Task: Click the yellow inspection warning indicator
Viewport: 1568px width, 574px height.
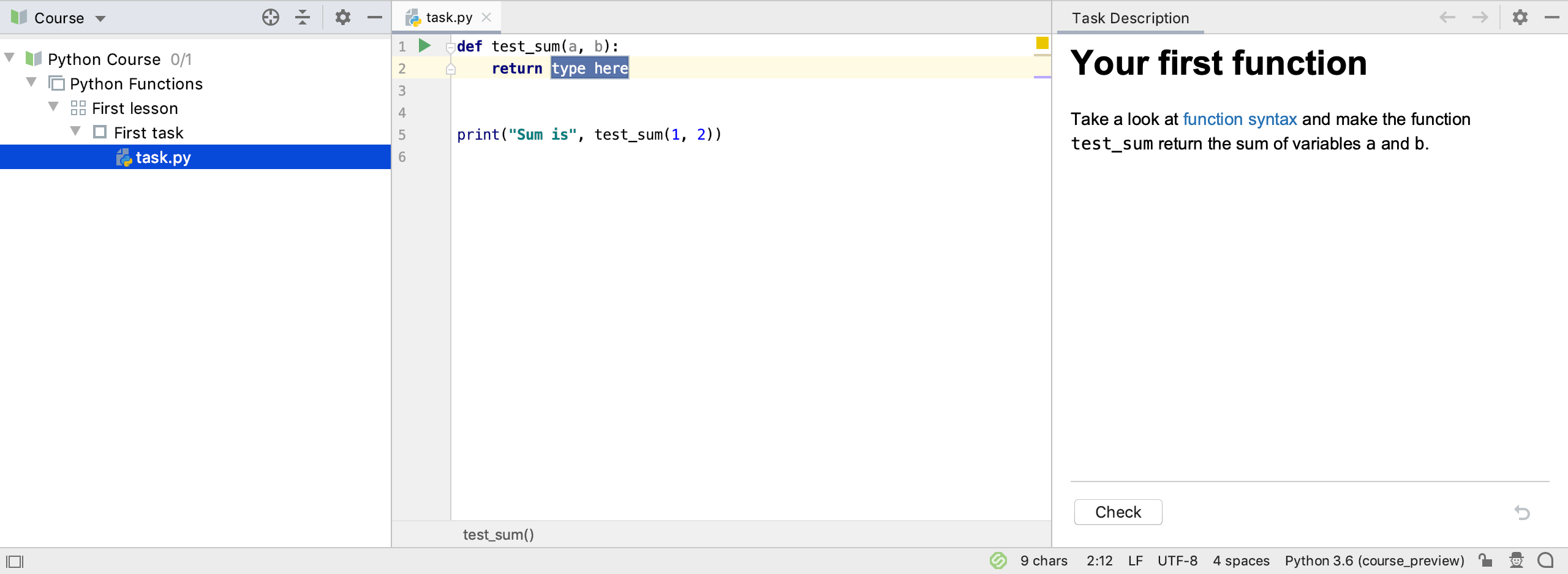Action: click(x=1042, y=43)
